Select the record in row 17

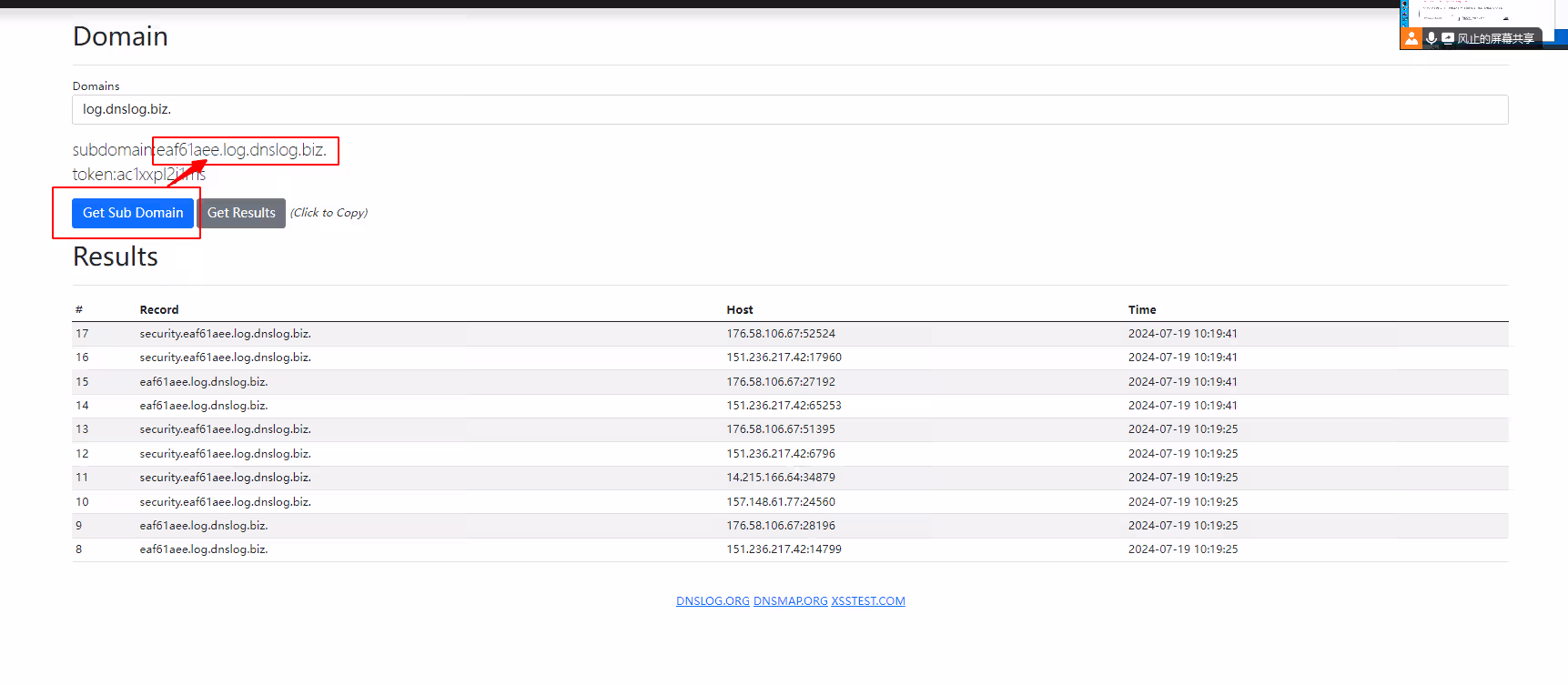(225, 334)
